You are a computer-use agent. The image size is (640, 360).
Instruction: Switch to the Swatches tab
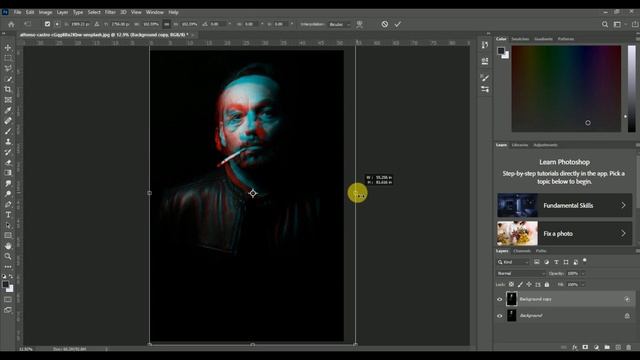(520, 39)
